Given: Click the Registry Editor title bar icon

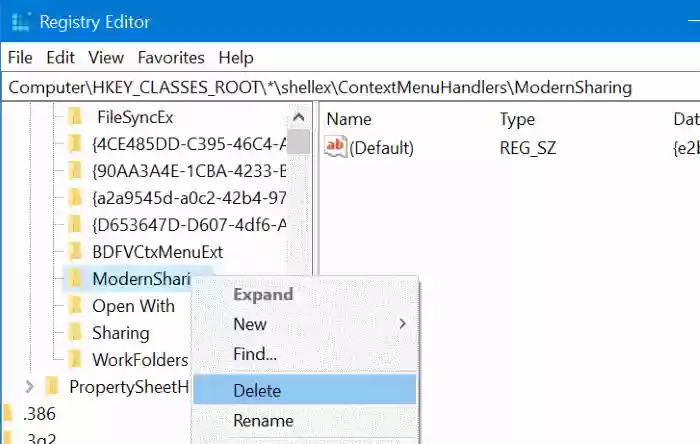Looking at the screenshot, I should [21, 22].
